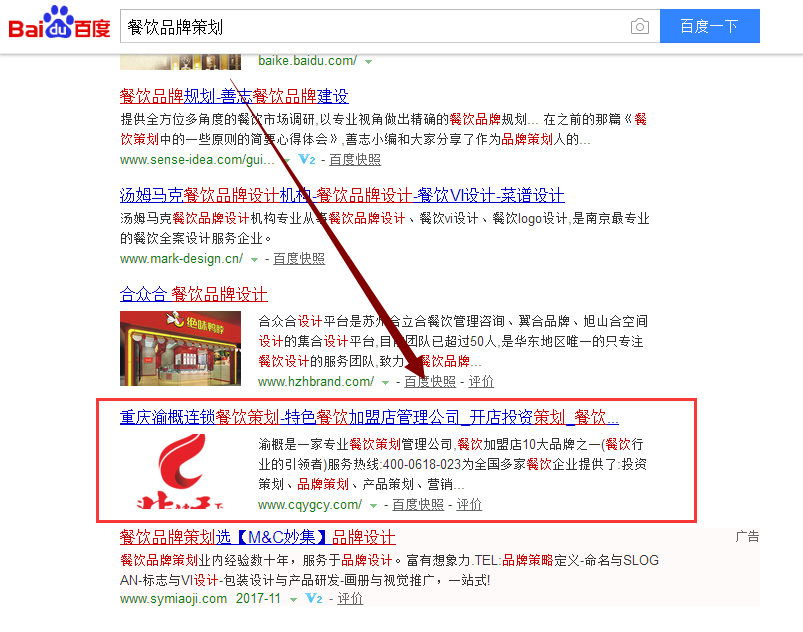Click 评价 next to www.cqygcy.com
Viewport: 803px width, 632px height.
click(x=469, y=504)
